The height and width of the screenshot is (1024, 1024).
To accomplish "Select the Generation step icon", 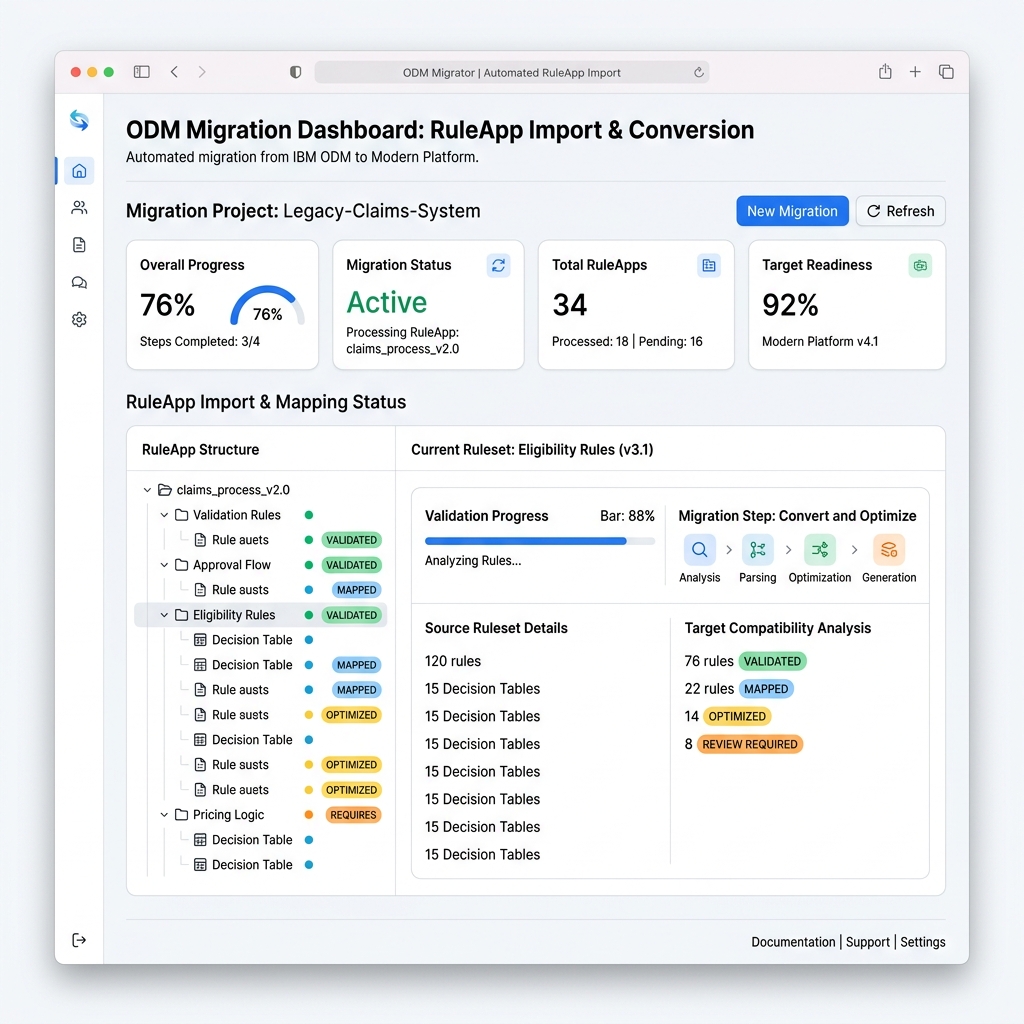I will click(x=889, y=550).
